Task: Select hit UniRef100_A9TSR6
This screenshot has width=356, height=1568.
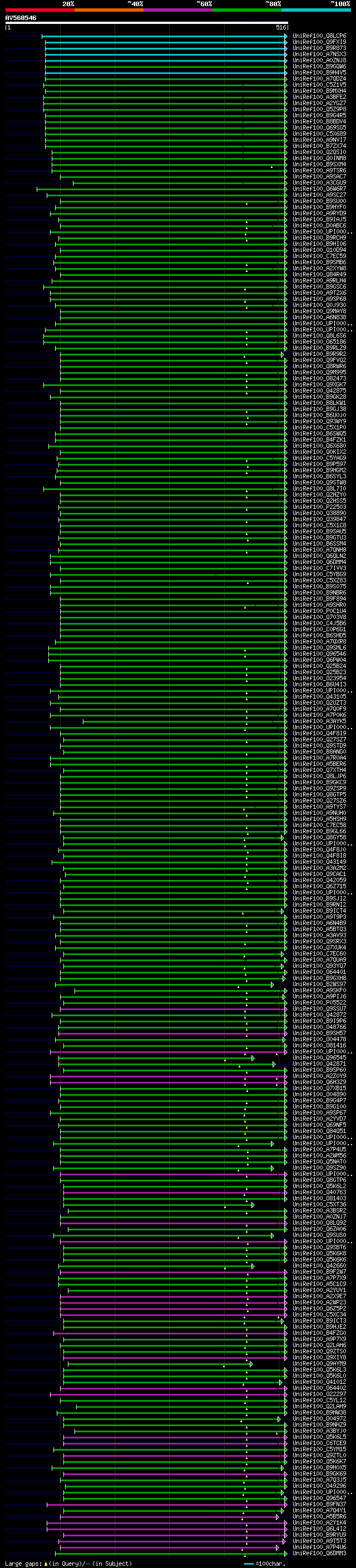Action: point(319,170)
